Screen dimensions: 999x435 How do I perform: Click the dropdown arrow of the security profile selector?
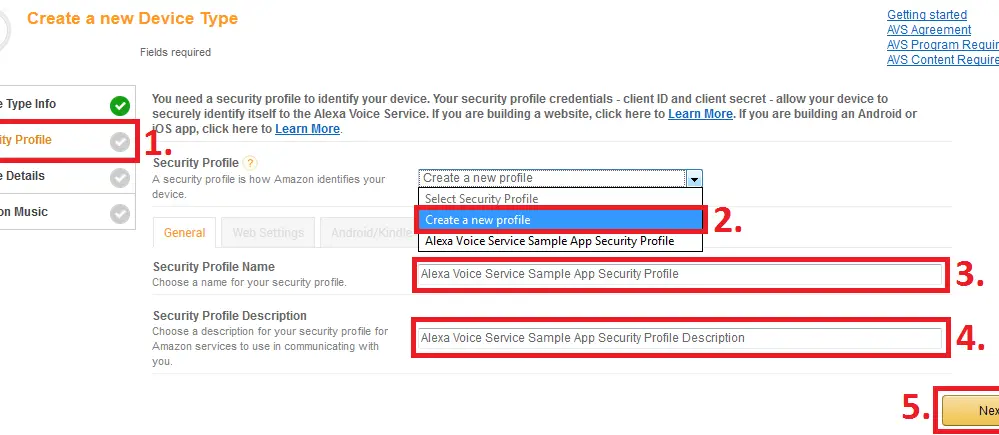tap(694, 178)
